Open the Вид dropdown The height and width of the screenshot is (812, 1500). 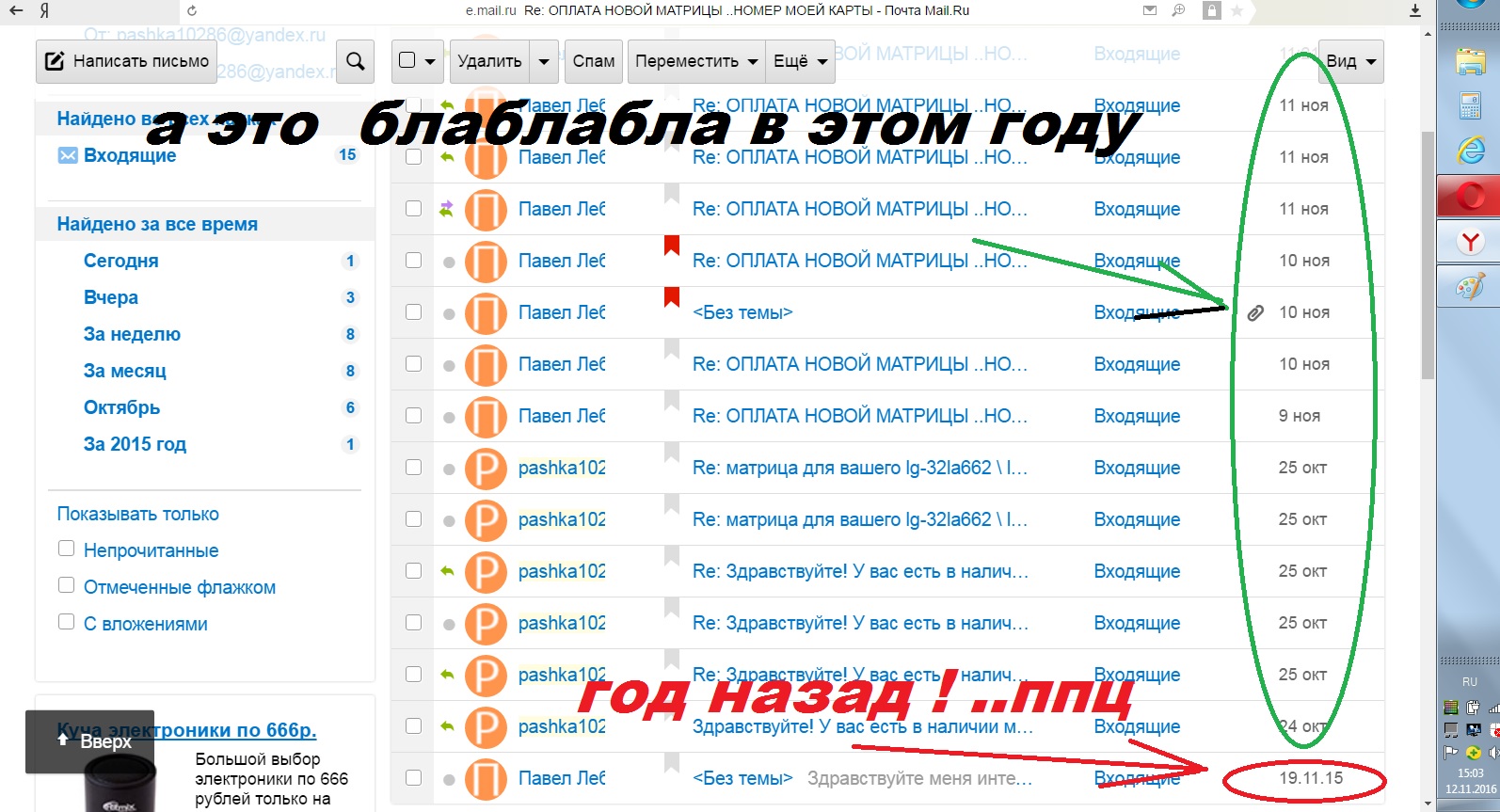1350,61
